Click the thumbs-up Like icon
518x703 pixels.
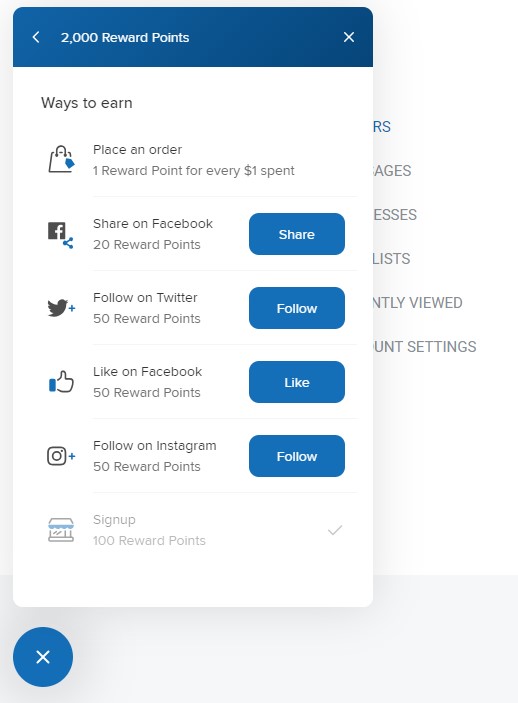(61, 382)
